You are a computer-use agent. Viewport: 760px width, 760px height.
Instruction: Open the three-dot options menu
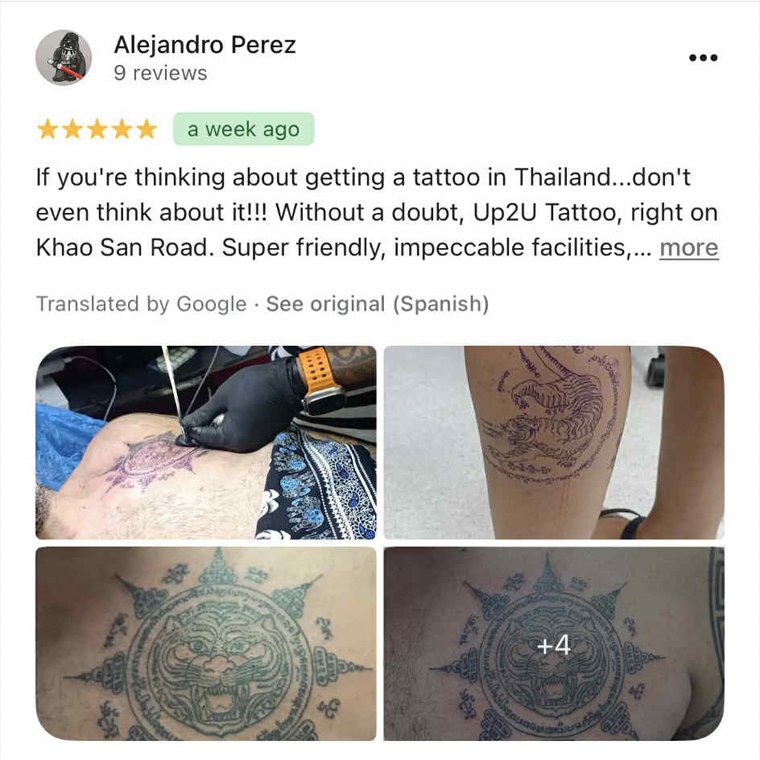point(703,58)
